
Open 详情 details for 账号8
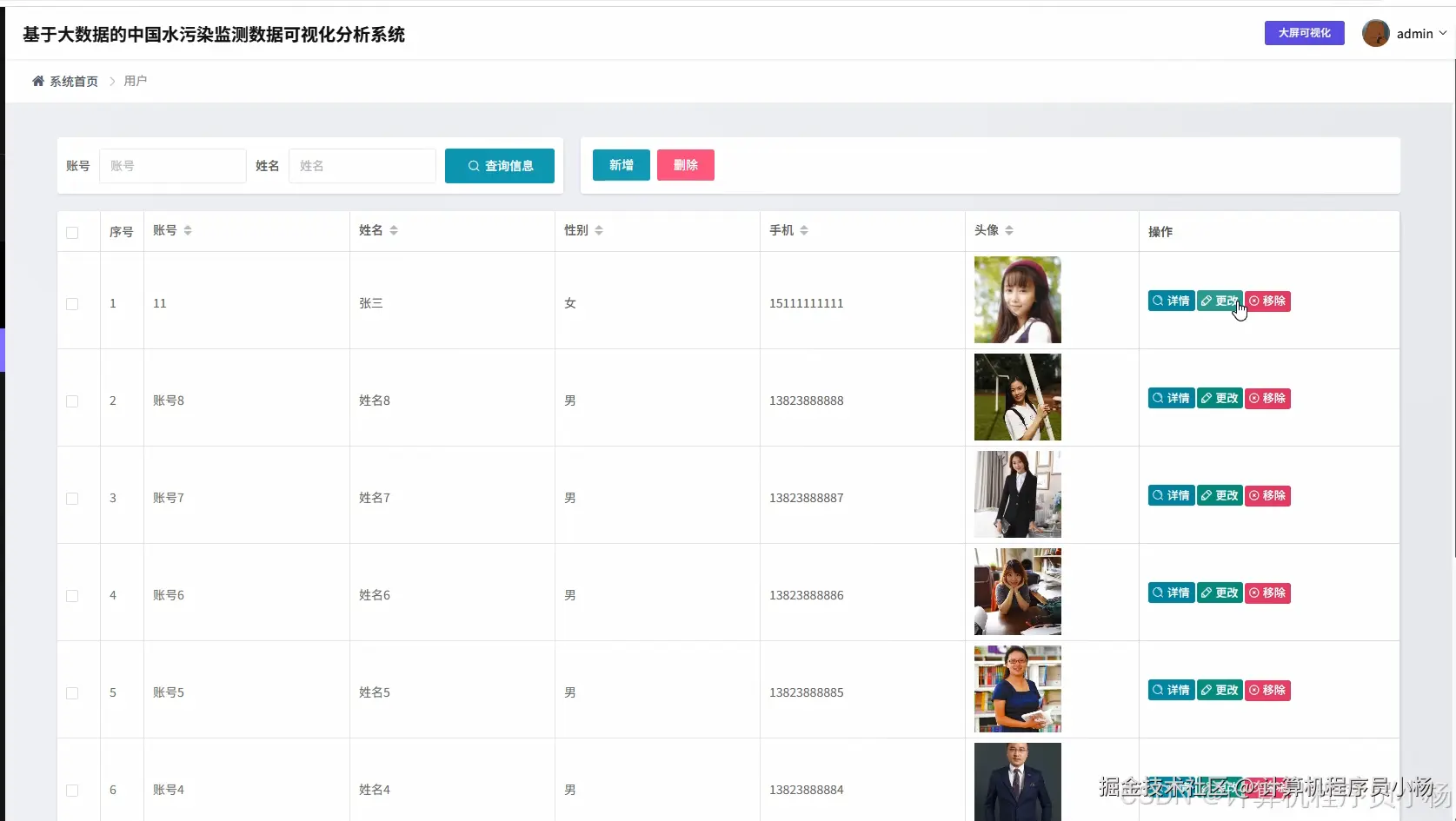1171,398
